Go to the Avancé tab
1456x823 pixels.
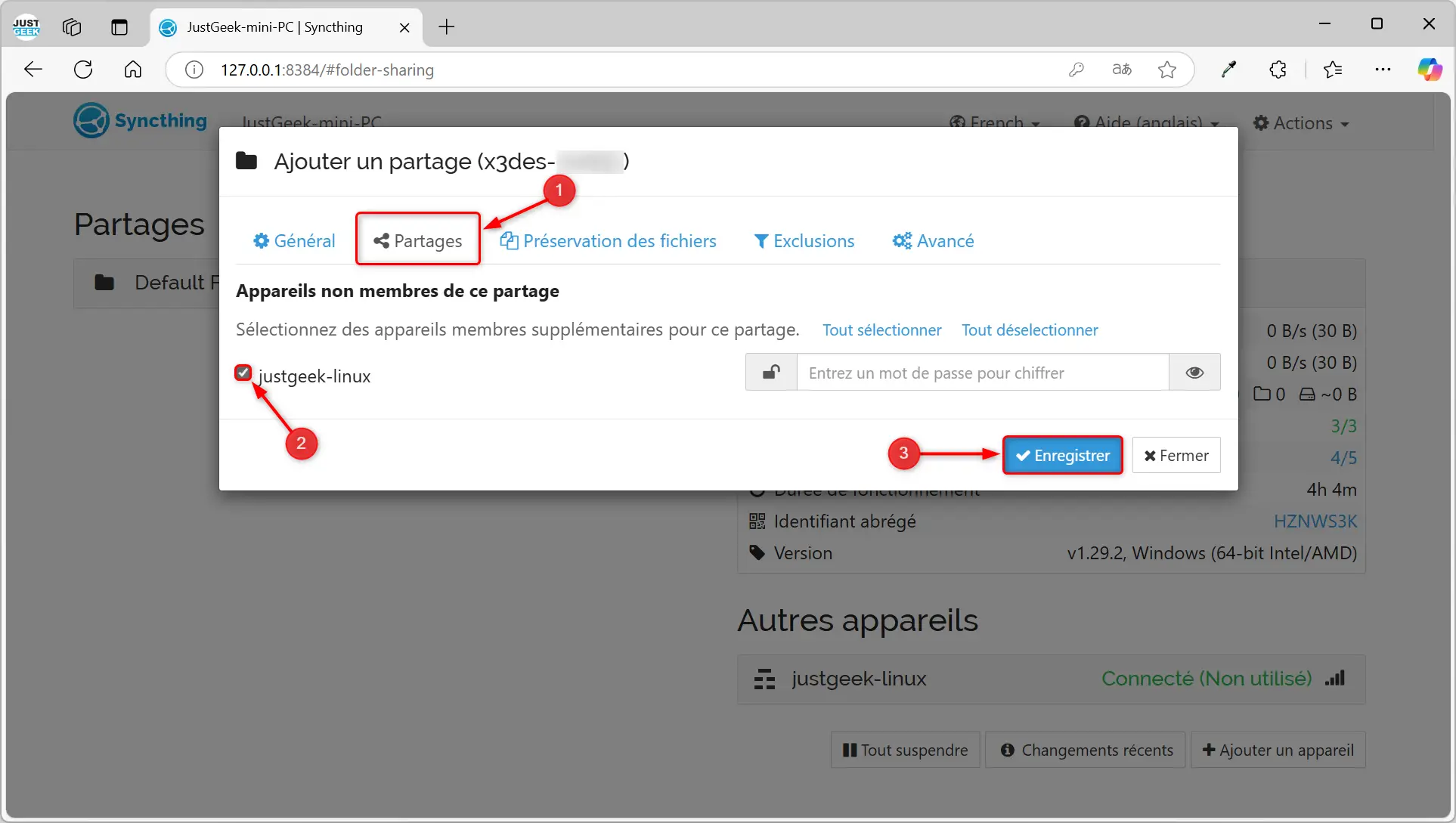[933, 240]
